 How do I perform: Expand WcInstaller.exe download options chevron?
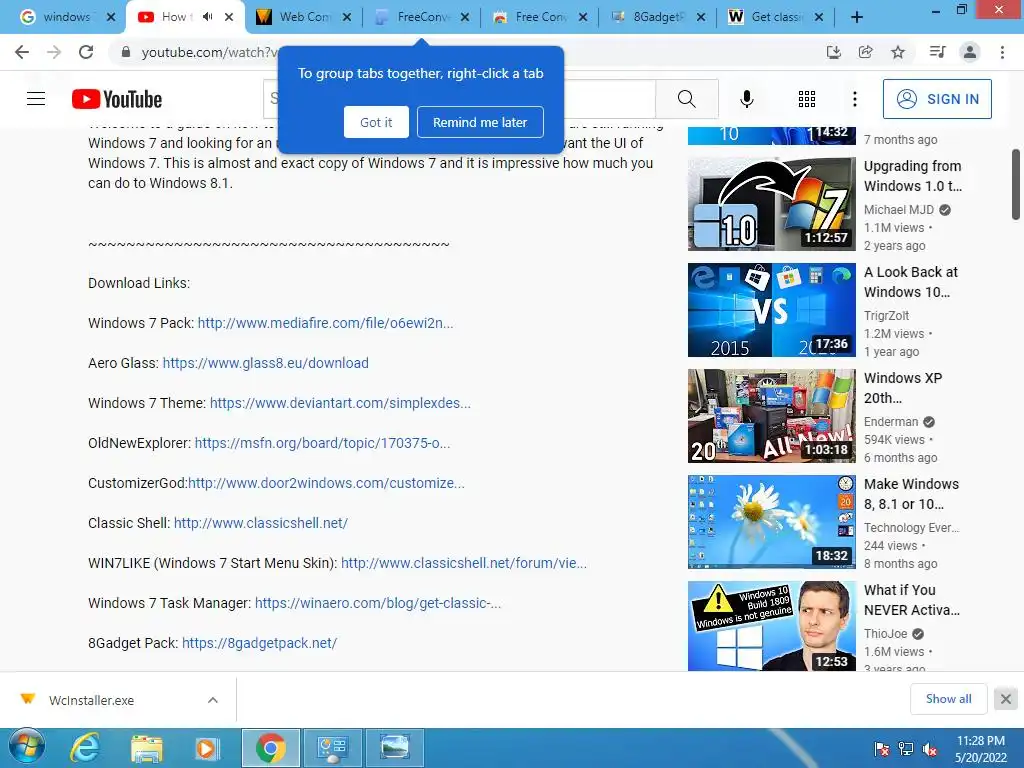pos(212,700)
